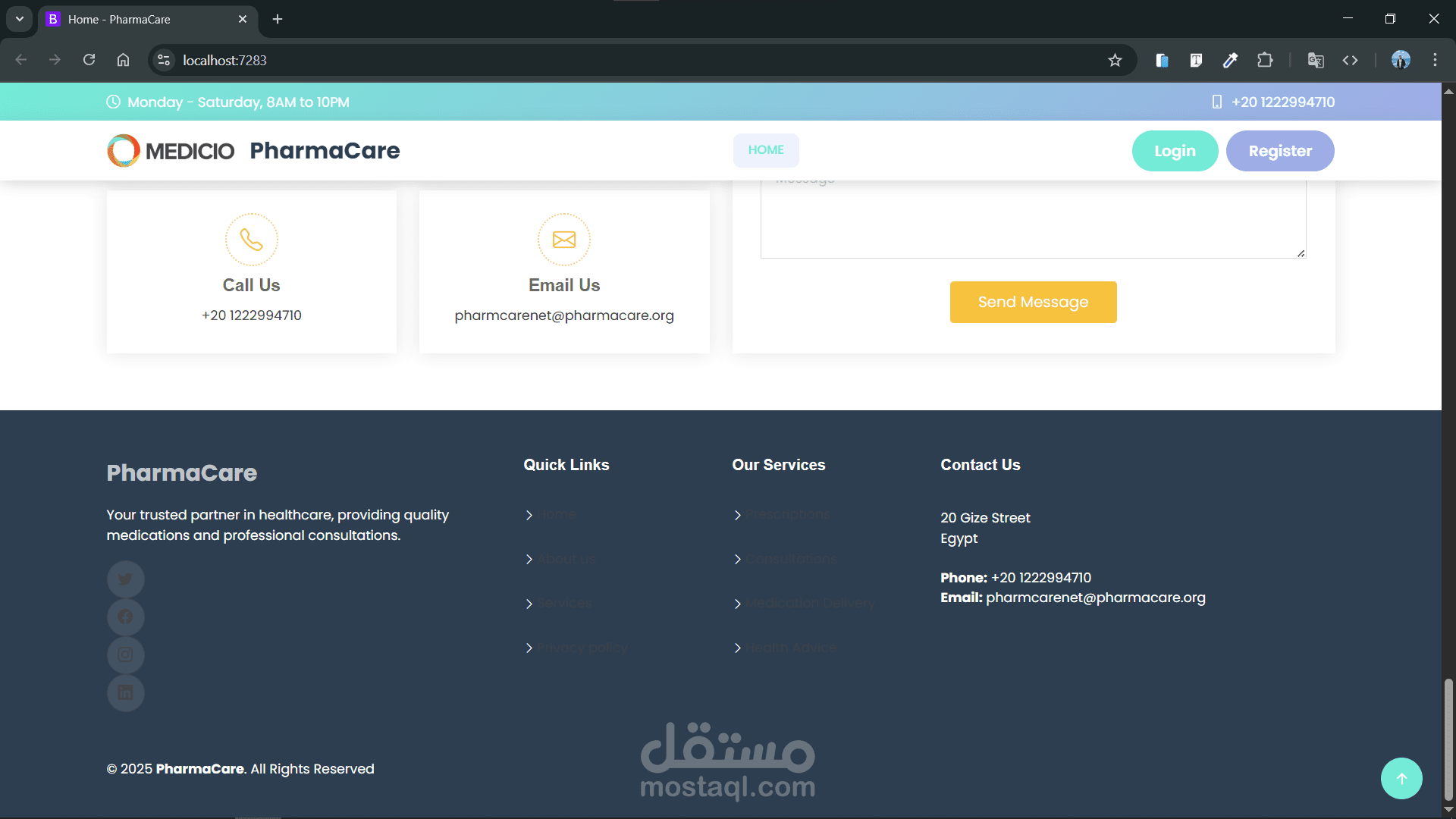
Task: Click the MEDICIO logo image
Action: 171,150
